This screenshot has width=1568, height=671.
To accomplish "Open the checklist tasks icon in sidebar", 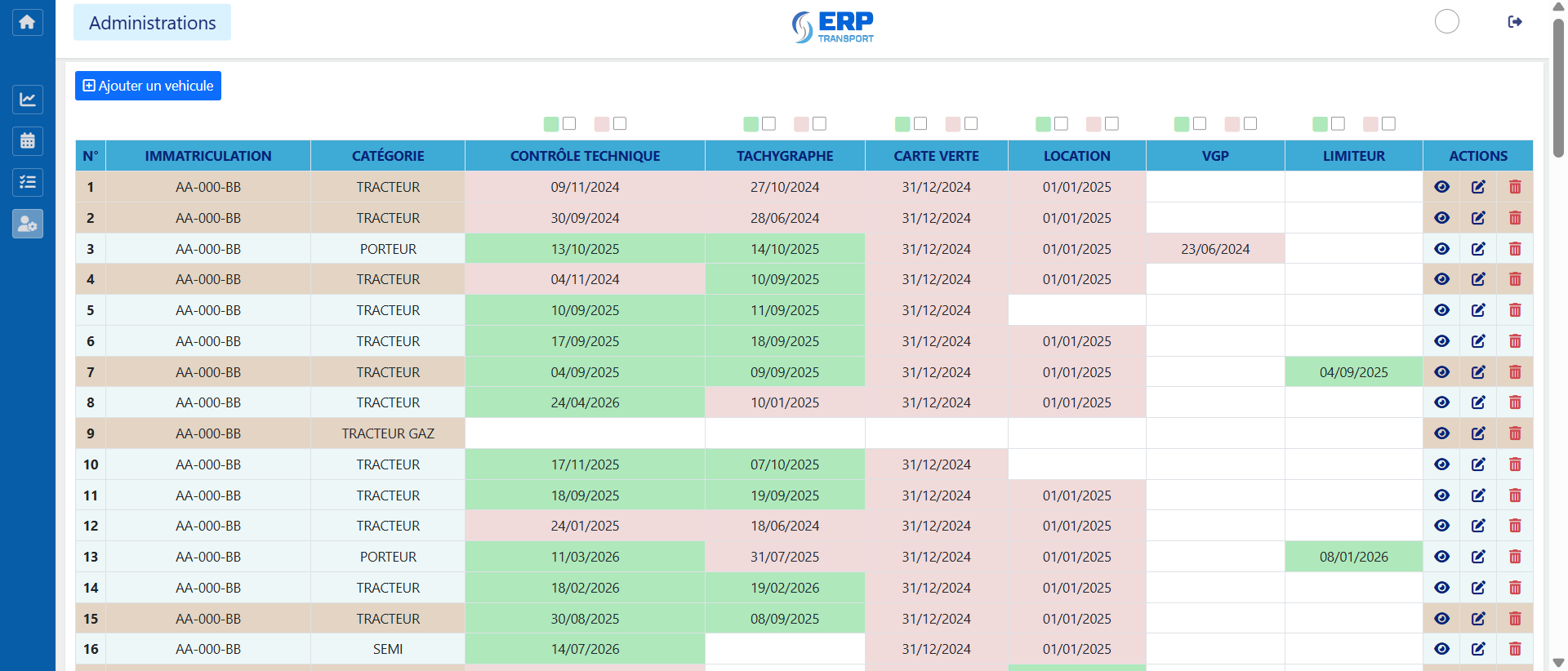I will tap(27, 182).
